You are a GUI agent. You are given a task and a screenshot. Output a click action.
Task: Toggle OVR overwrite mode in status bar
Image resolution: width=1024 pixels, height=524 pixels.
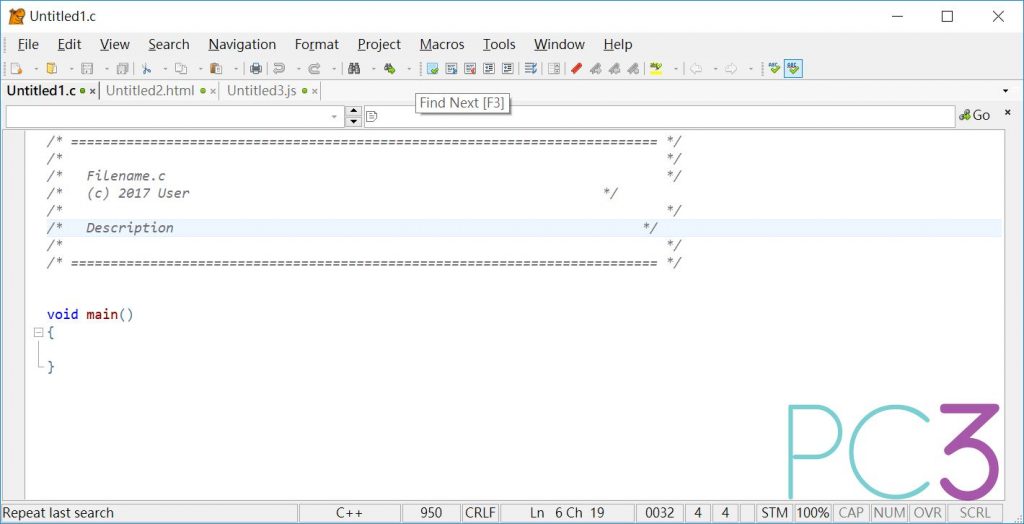pyautogui.click(x=928, y=513)
